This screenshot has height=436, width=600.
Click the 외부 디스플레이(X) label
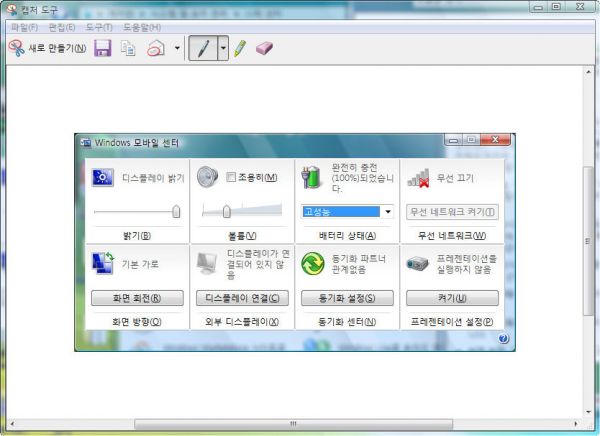242,322
